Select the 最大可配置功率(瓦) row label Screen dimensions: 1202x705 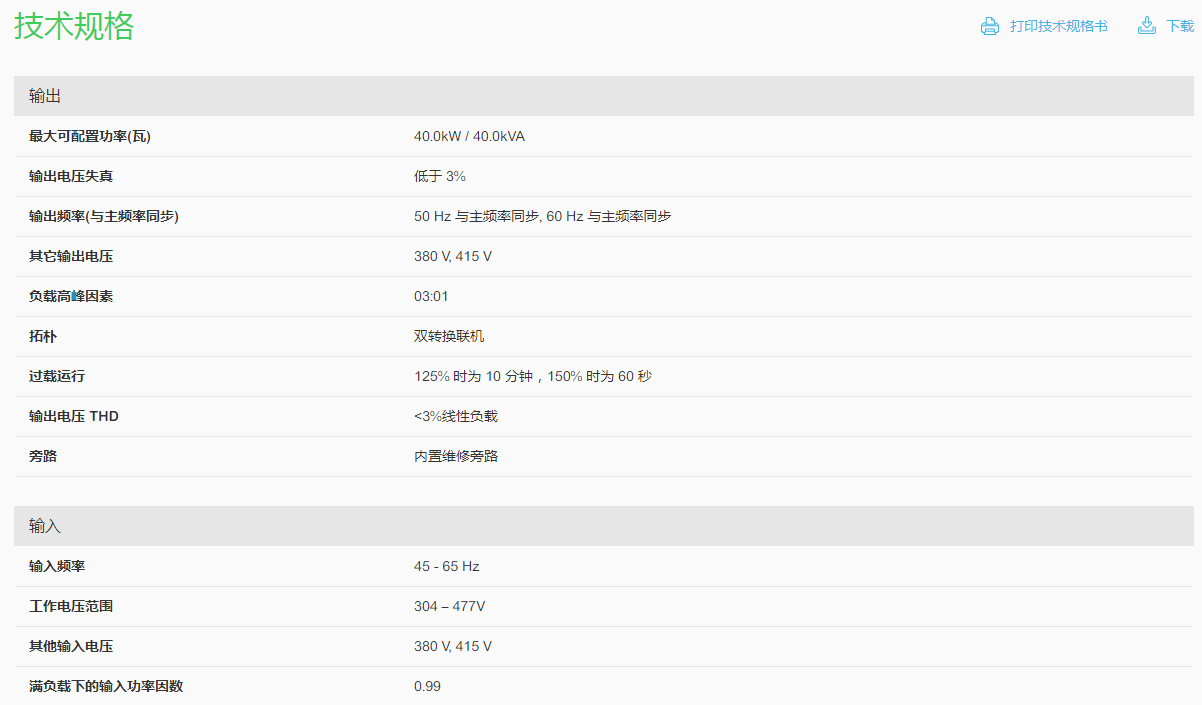(x=90, y=136)
